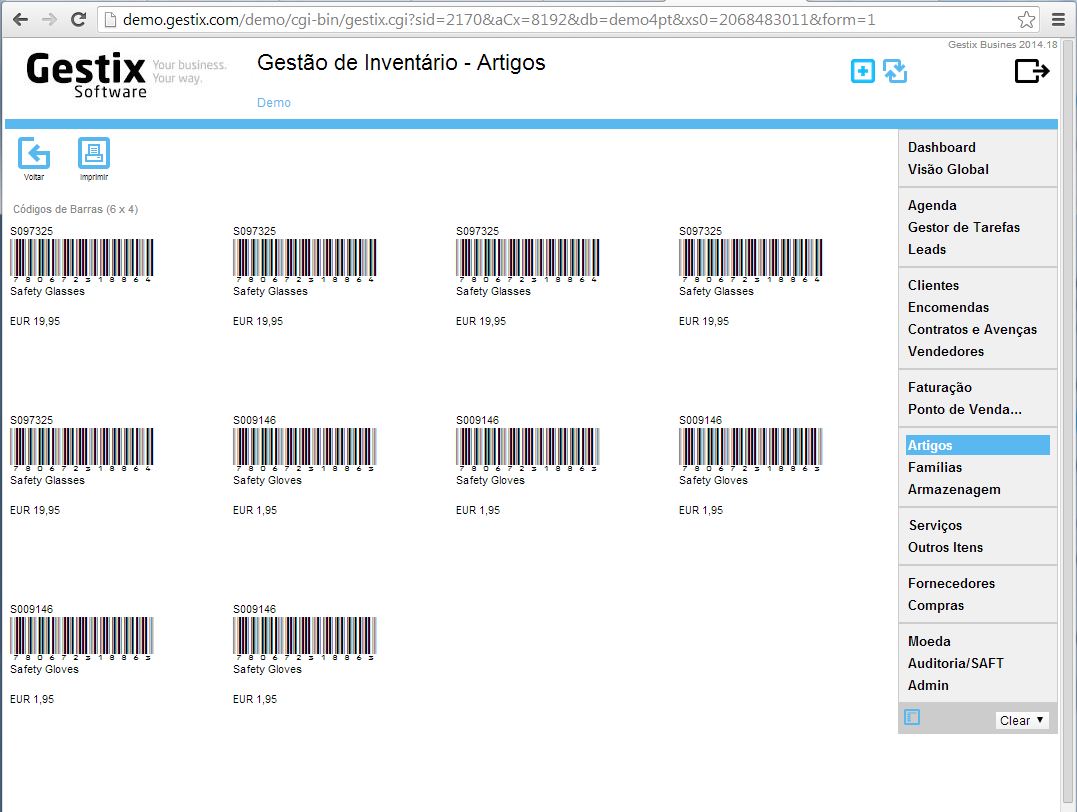Click the Imprimir print icon
Viewport: 1077px width, 812px height.
(93, 153)
